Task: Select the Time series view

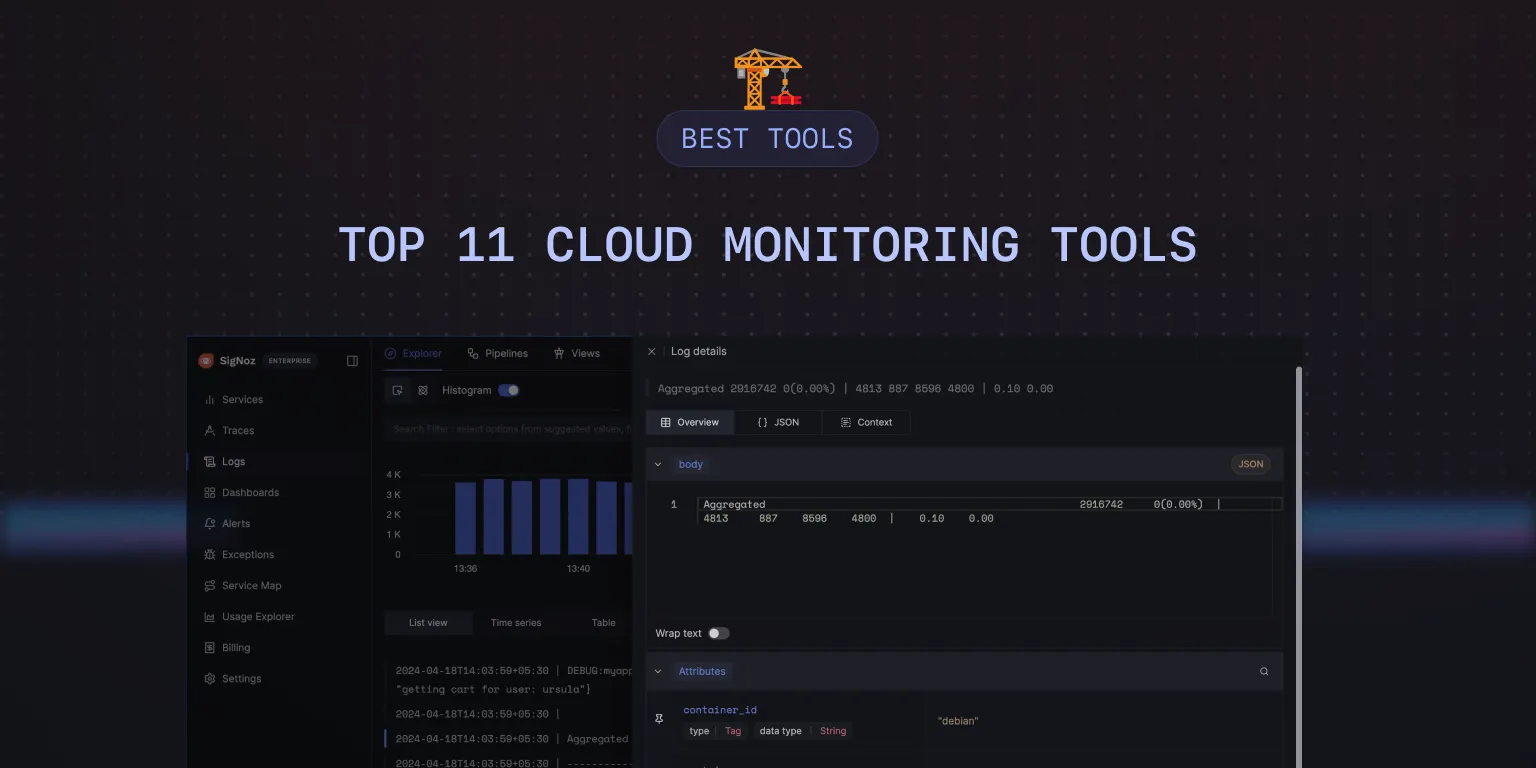Action: [516, 623]
